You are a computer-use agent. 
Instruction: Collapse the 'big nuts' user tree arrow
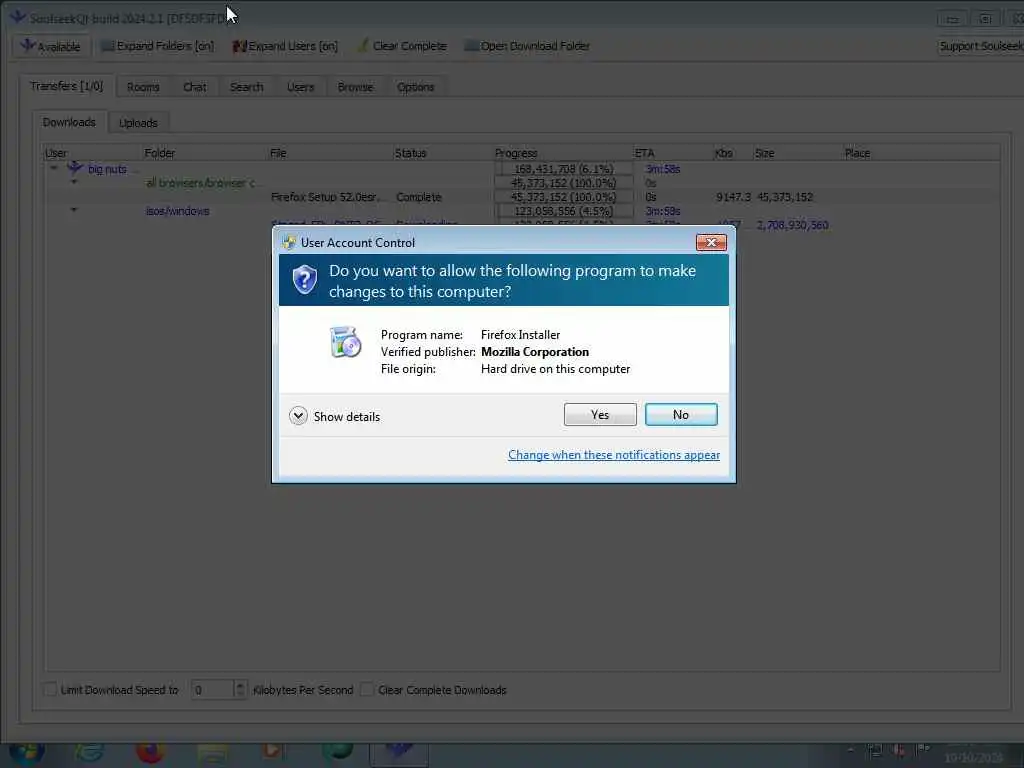click(54, 168)
